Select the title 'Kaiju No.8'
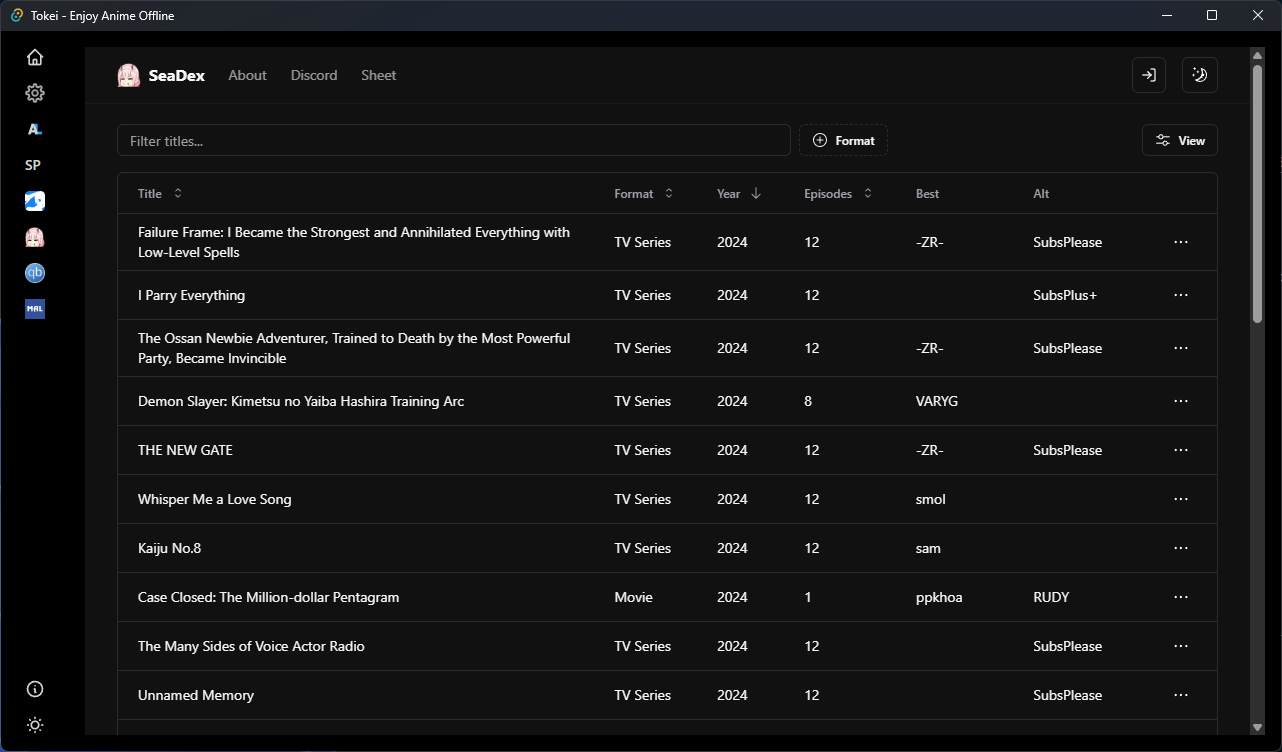This screenshot has width=1282, height=752. 170,548
